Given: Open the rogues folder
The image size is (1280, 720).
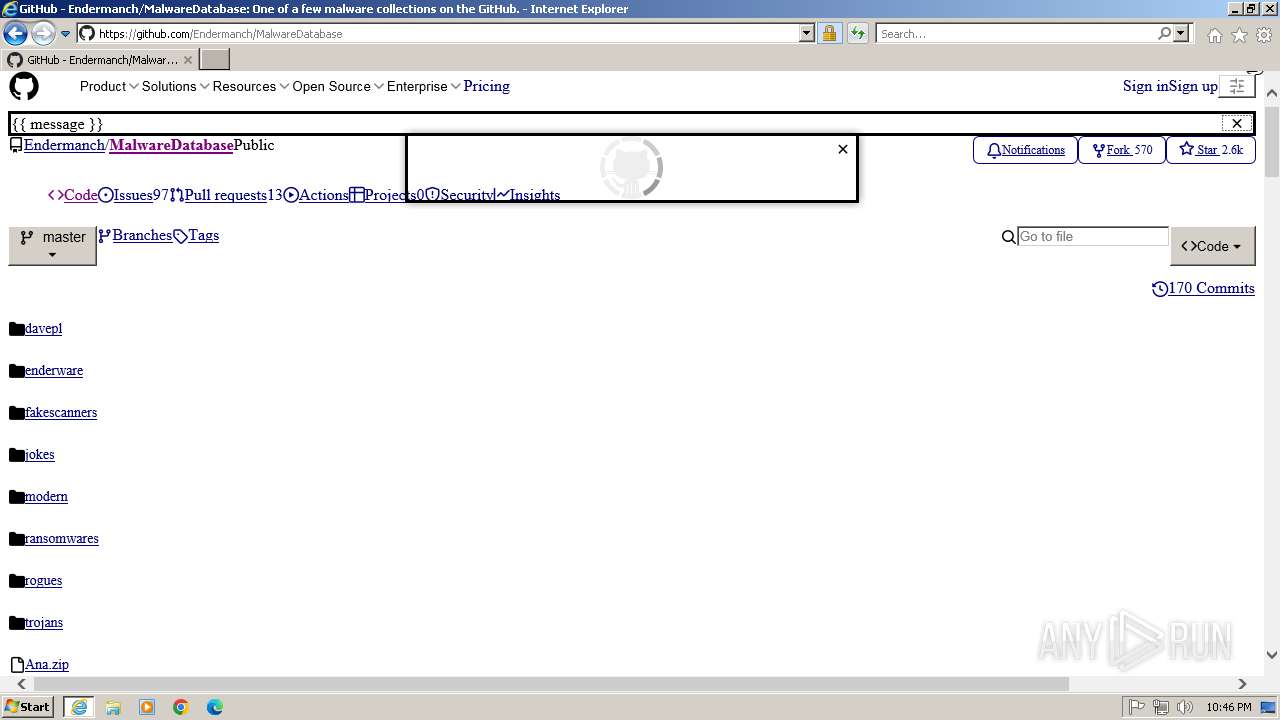Looking at the screenshot, I should tap(43, 580).
